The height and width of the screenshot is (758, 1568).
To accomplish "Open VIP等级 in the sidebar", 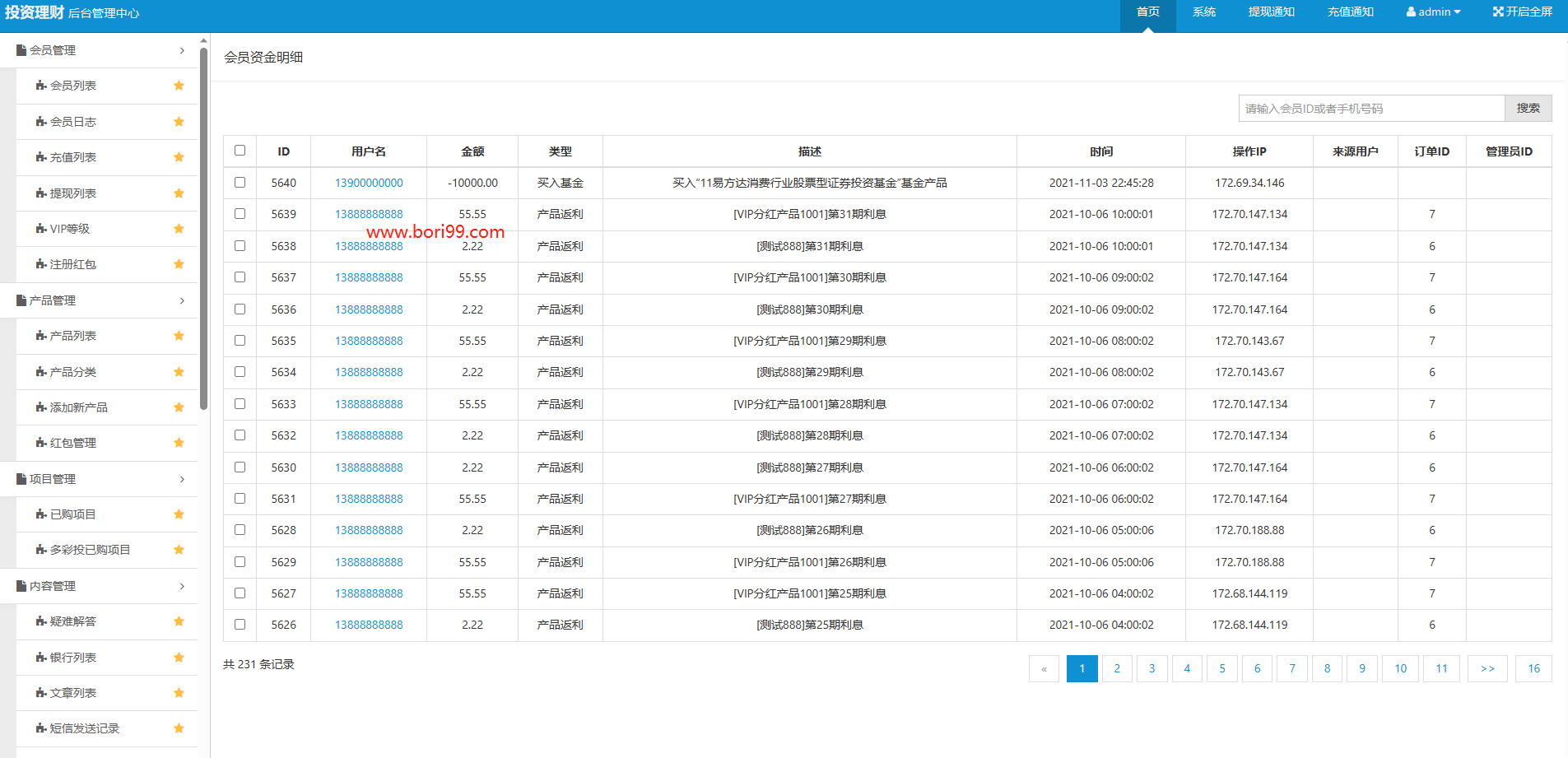I will (x=107, y=229).
